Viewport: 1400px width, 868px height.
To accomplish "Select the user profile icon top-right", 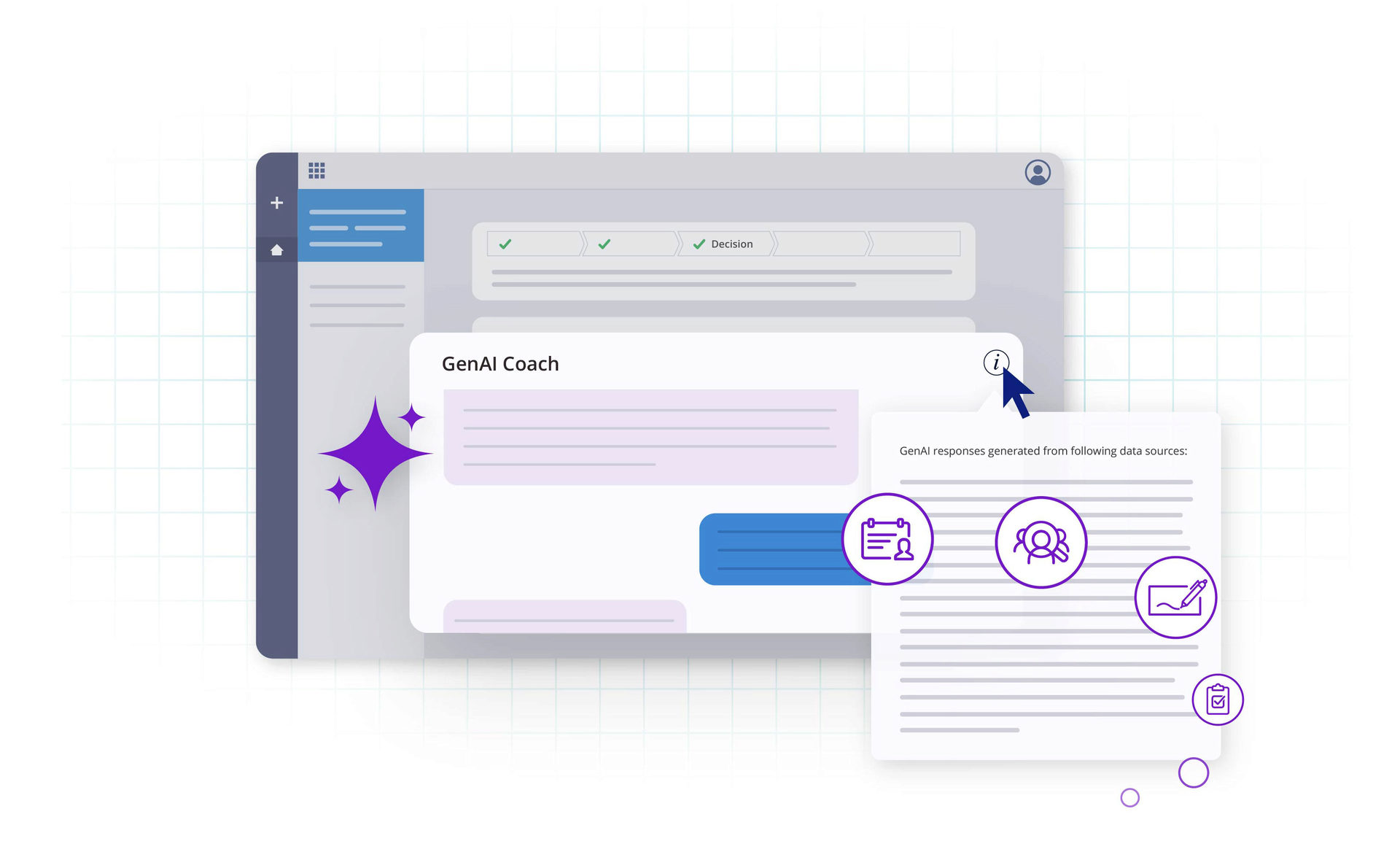I will (1038, 172).
